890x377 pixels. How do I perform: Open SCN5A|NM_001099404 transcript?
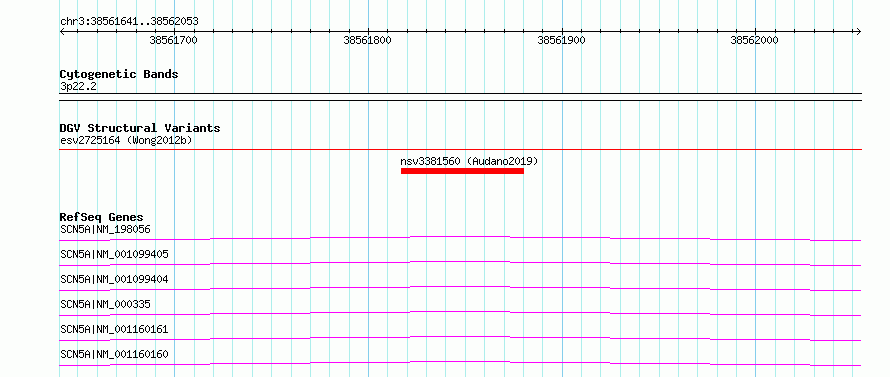tap(114, 279)
